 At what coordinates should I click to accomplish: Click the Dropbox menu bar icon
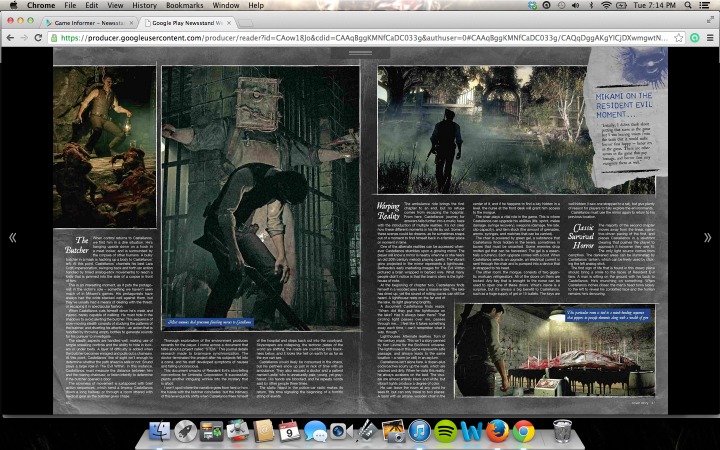[532, 5]
